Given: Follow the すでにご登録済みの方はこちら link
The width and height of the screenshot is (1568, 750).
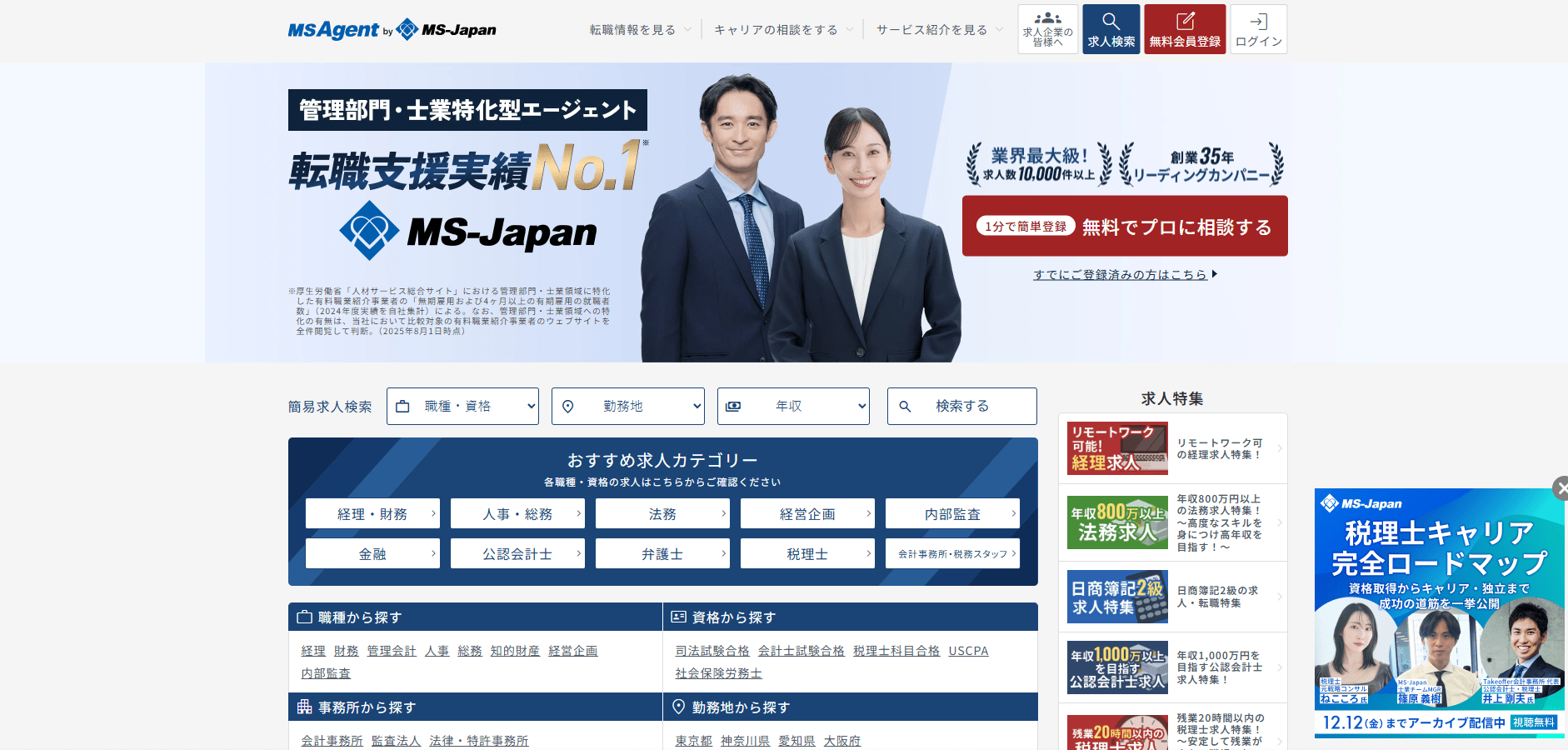Looking at the screenshot, I should click(1120, 274).
